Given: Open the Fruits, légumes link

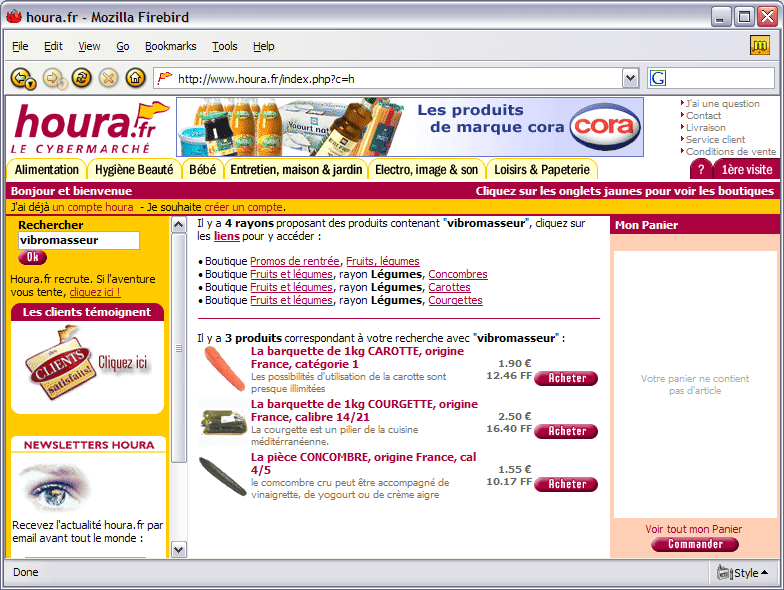Looking at the screenshot, I should (x=382, y=261).
